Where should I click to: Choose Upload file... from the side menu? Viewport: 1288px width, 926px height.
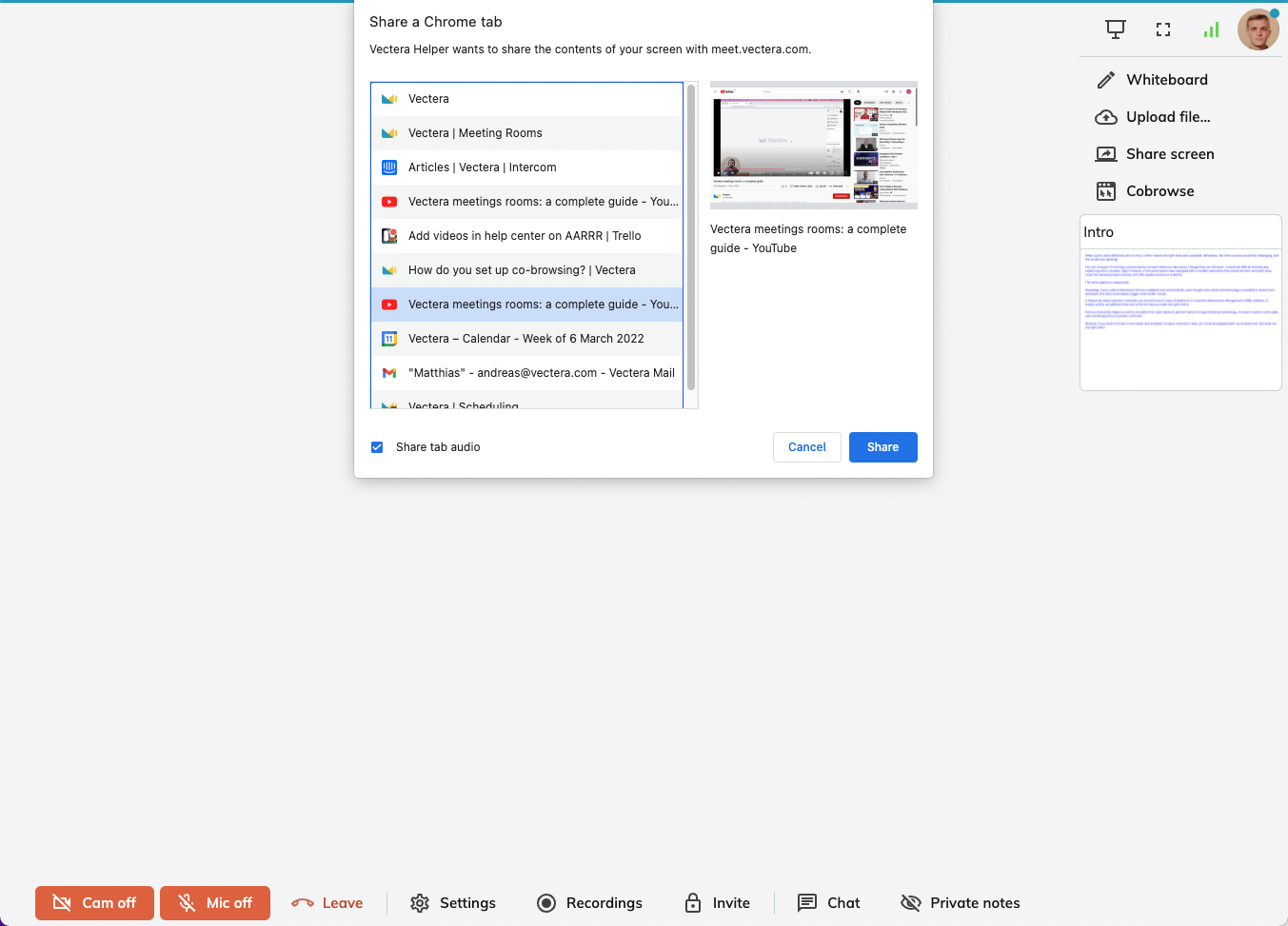1154,117
